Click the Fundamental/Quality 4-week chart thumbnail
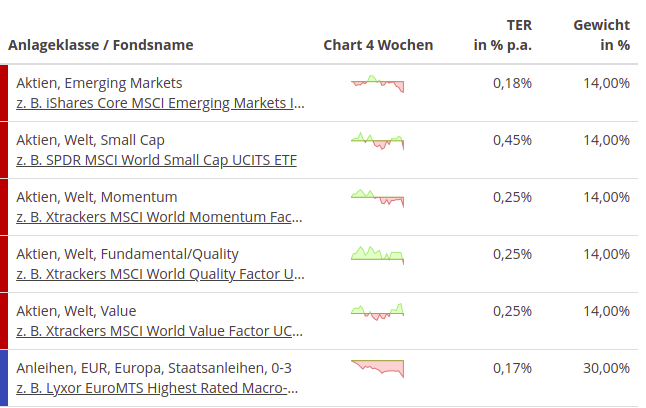Viewport: 646px width, 408px height. (x=378, y=255)
